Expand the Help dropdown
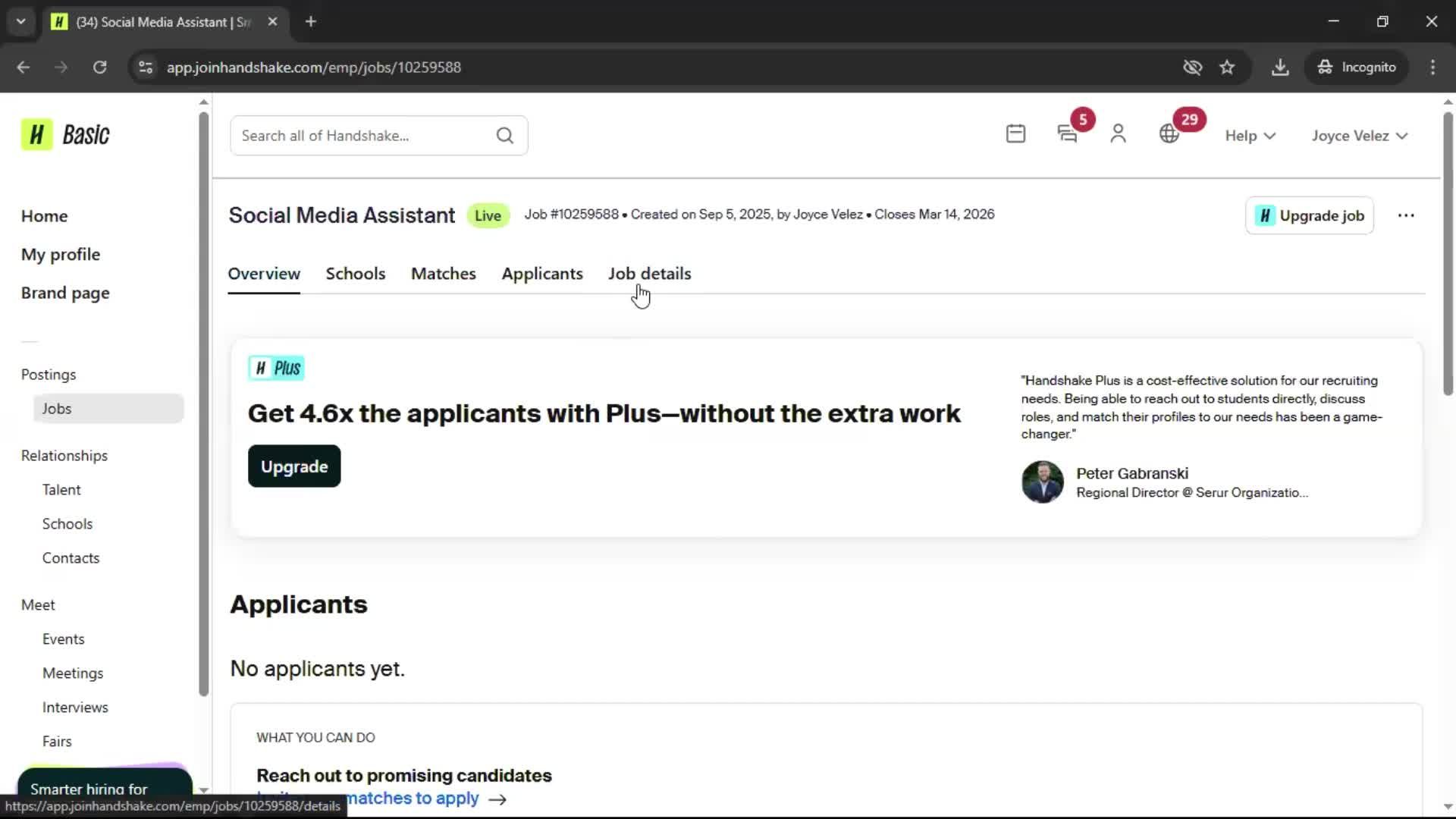The image size is (1456, 819). tap(1250, 136)
